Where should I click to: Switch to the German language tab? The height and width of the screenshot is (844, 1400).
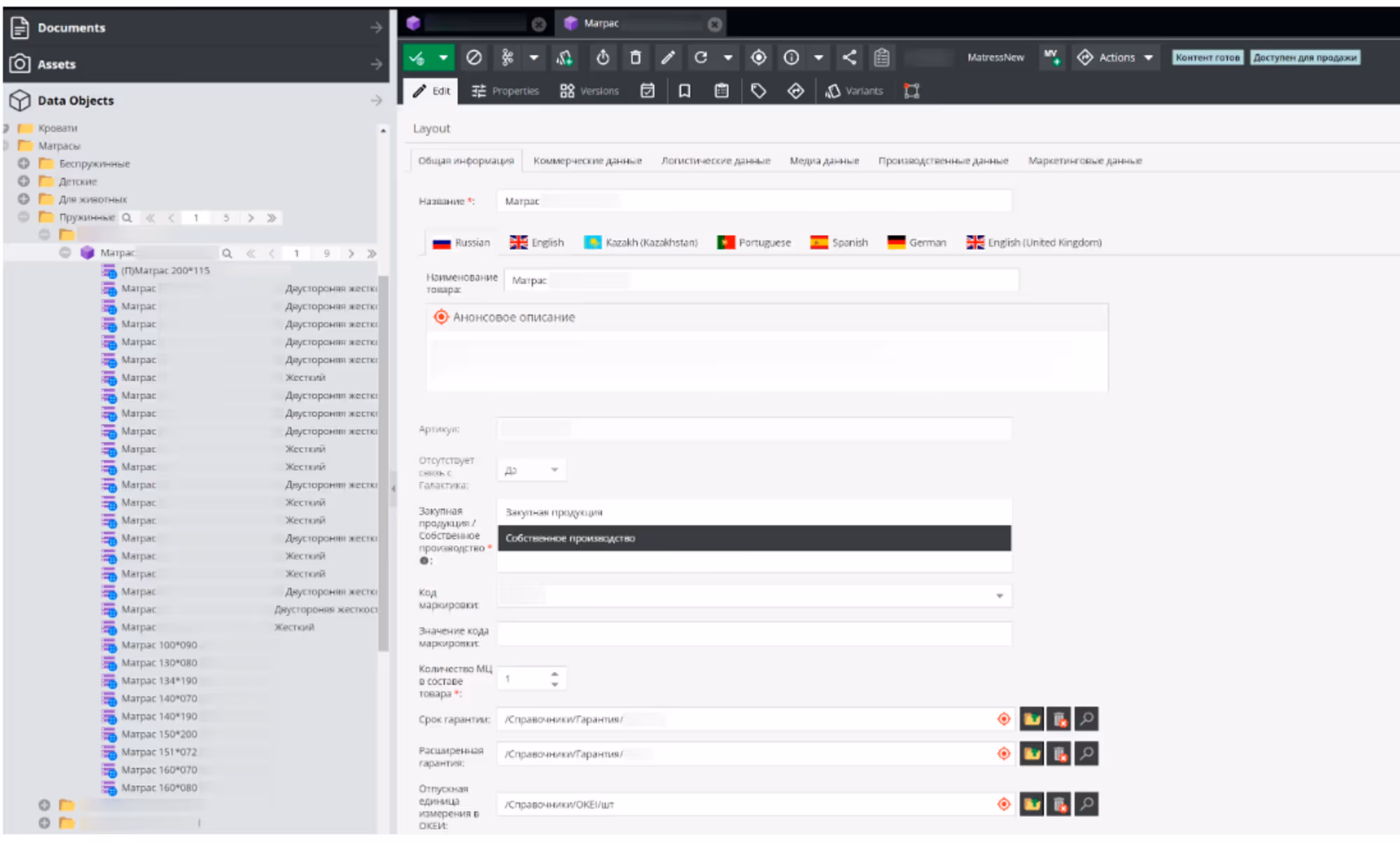916,242
